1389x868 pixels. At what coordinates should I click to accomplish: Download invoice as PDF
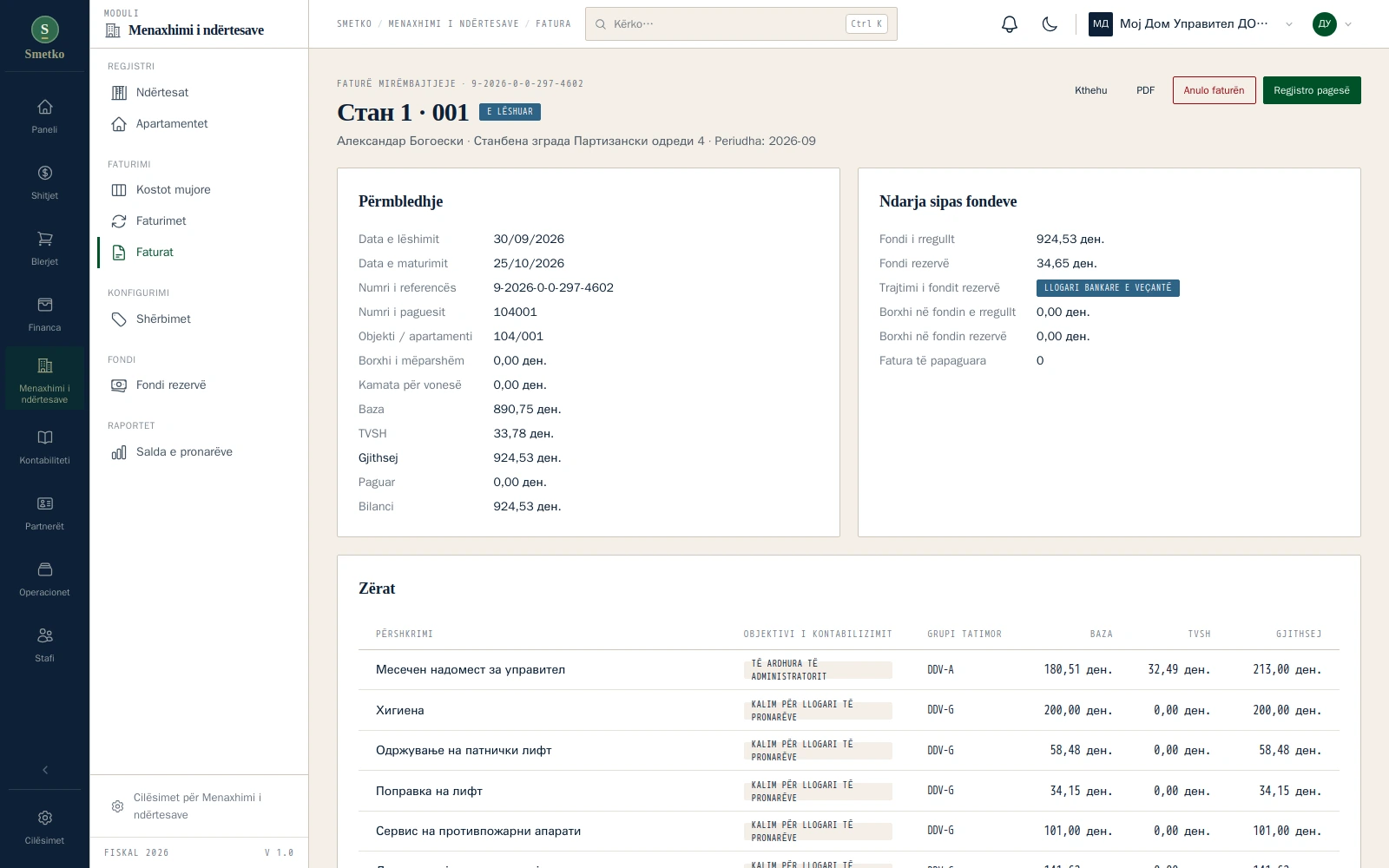pos(1145,90)
